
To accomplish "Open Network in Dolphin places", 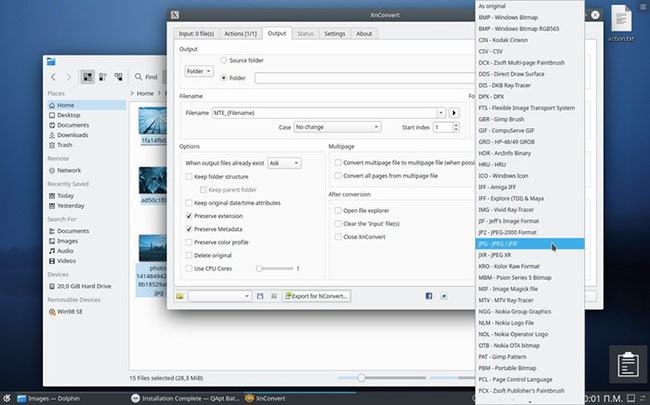I will (65, 170).
